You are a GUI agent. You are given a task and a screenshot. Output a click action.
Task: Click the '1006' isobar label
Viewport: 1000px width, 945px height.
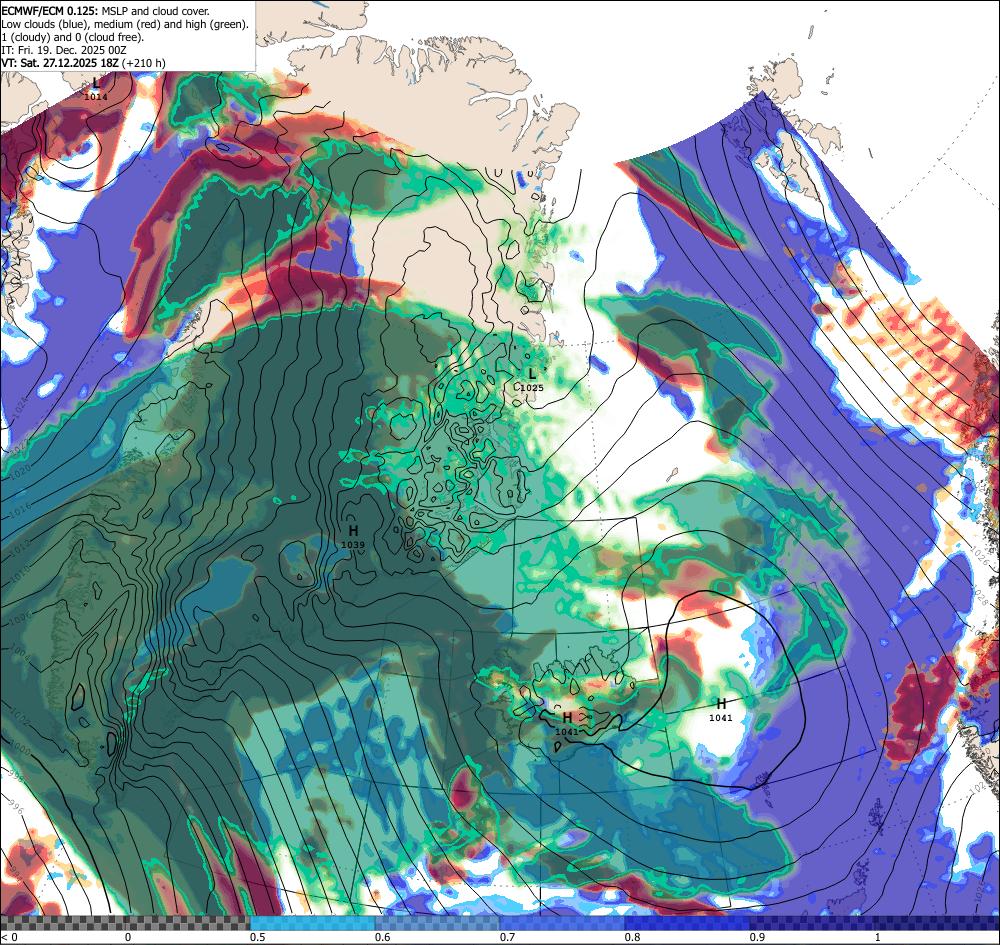pos(20,617)
